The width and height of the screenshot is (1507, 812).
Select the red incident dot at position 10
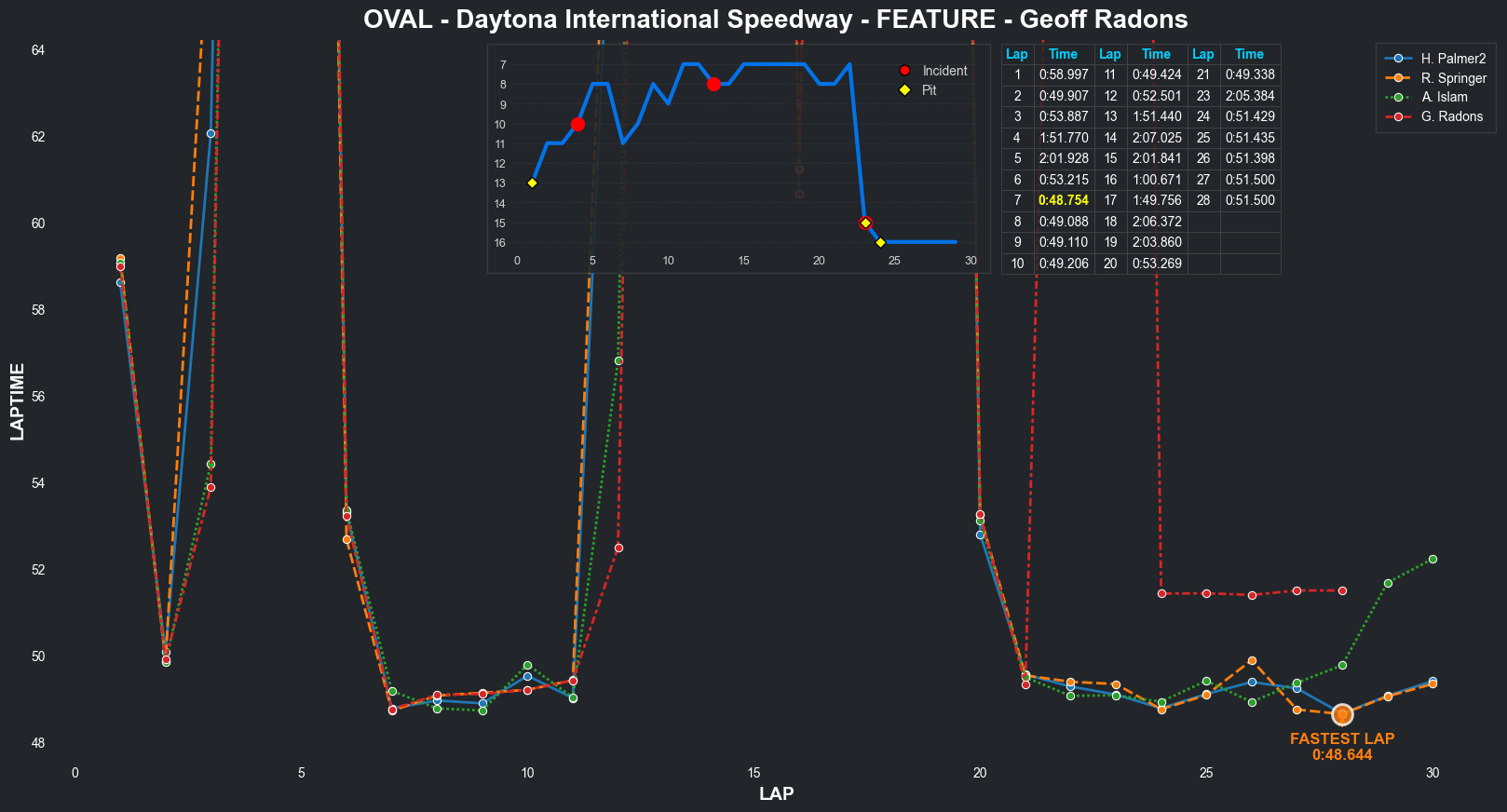(577, 124)
